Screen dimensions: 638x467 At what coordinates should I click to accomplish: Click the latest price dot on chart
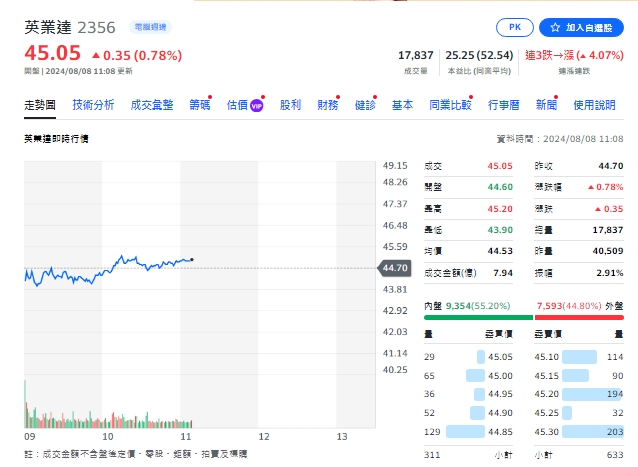(x=192, y=260)
